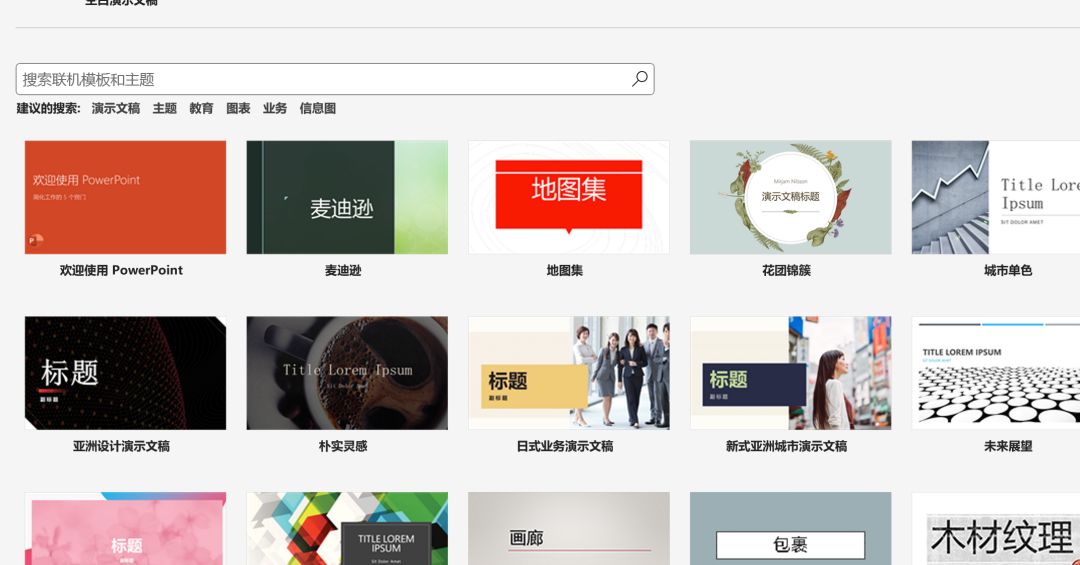Search suggested term 教育
The height and width of the screenshot is (565, 1080).
(x=201, y=108)
